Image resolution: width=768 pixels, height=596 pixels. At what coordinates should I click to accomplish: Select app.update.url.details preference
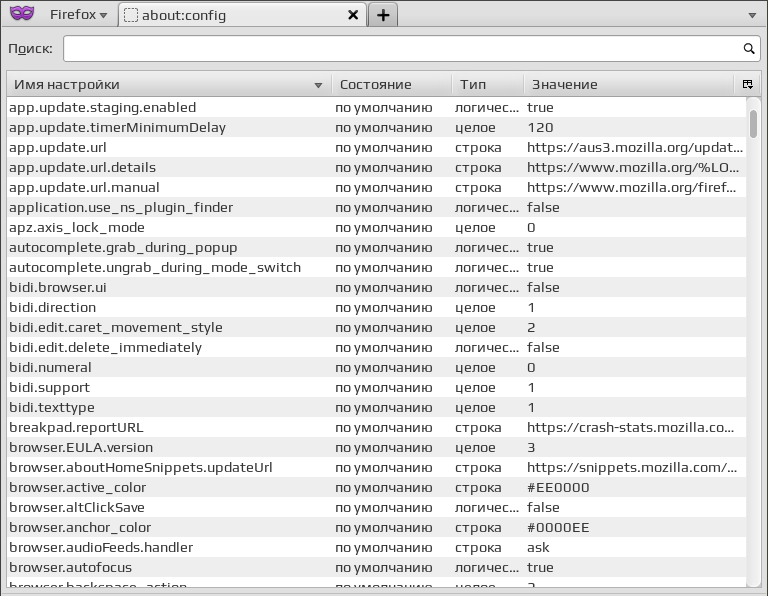(x=377, y=167)
